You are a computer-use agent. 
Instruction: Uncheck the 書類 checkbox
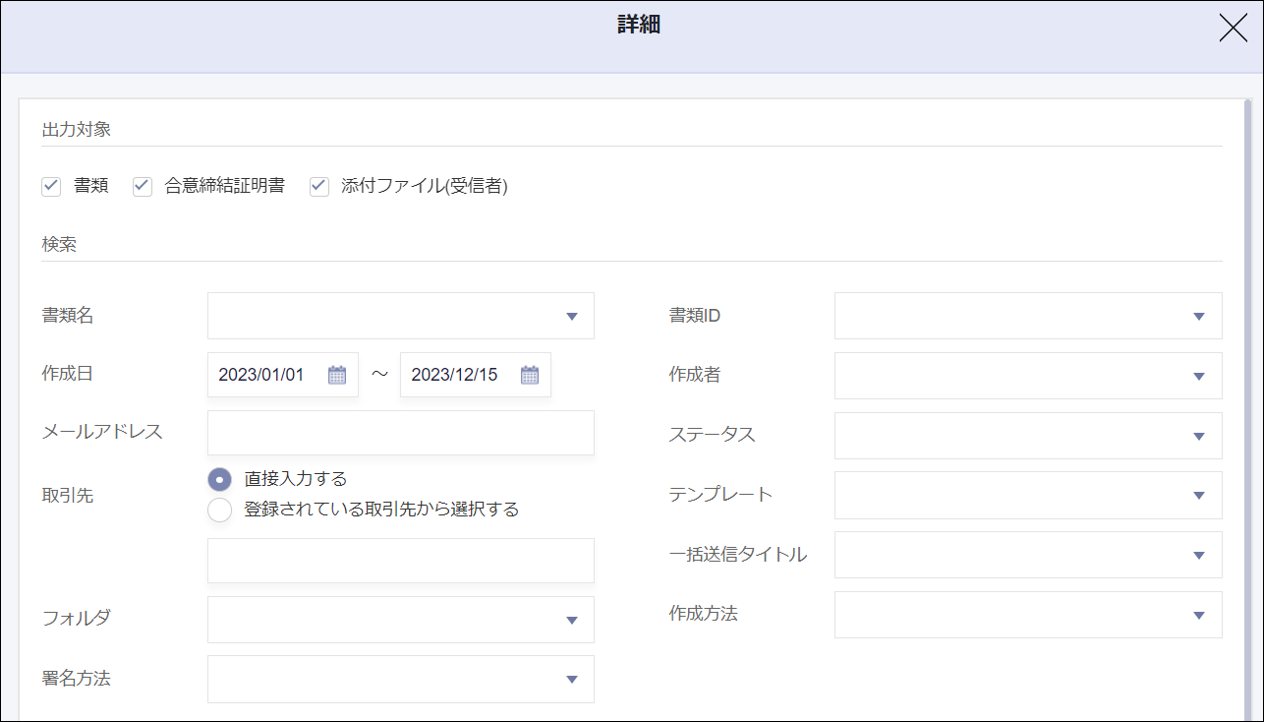[51, 186]
